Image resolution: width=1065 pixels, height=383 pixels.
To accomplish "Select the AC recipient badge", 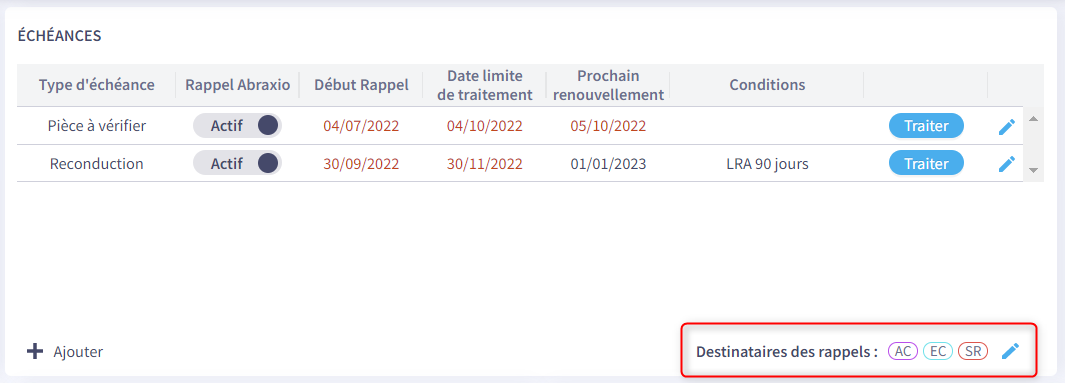I will coord(903,351).
